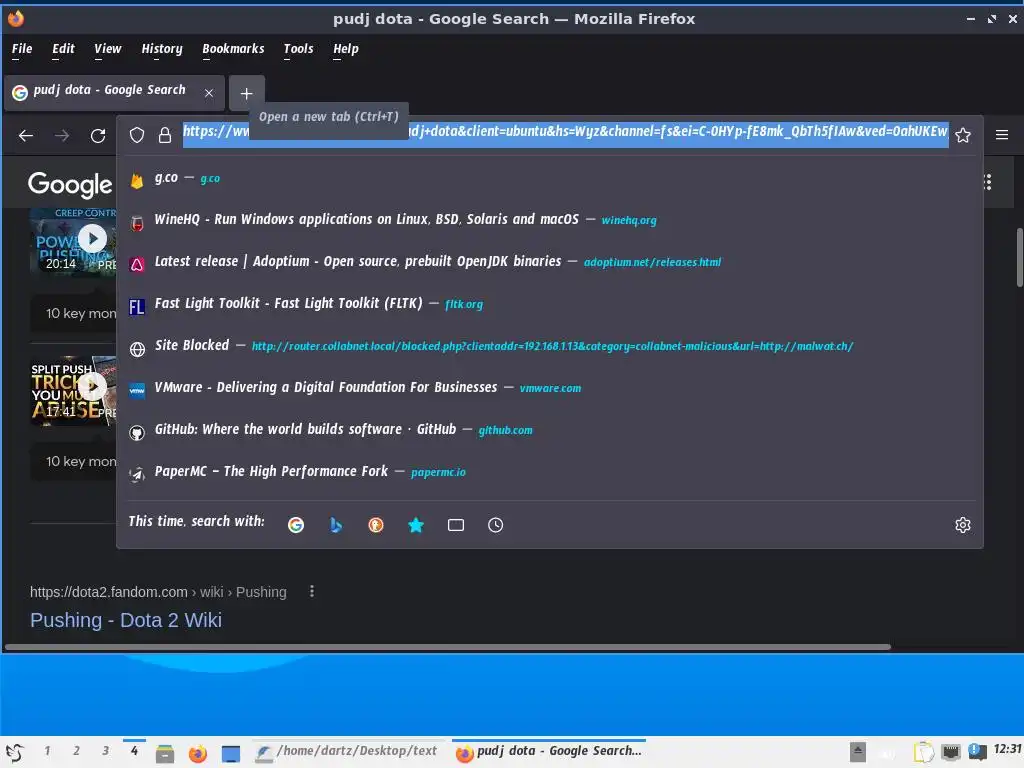The width and height of the screenshot is (1024, 768).
Task: Search this time with DuckDuckGo icon
Action: [376, 525]
